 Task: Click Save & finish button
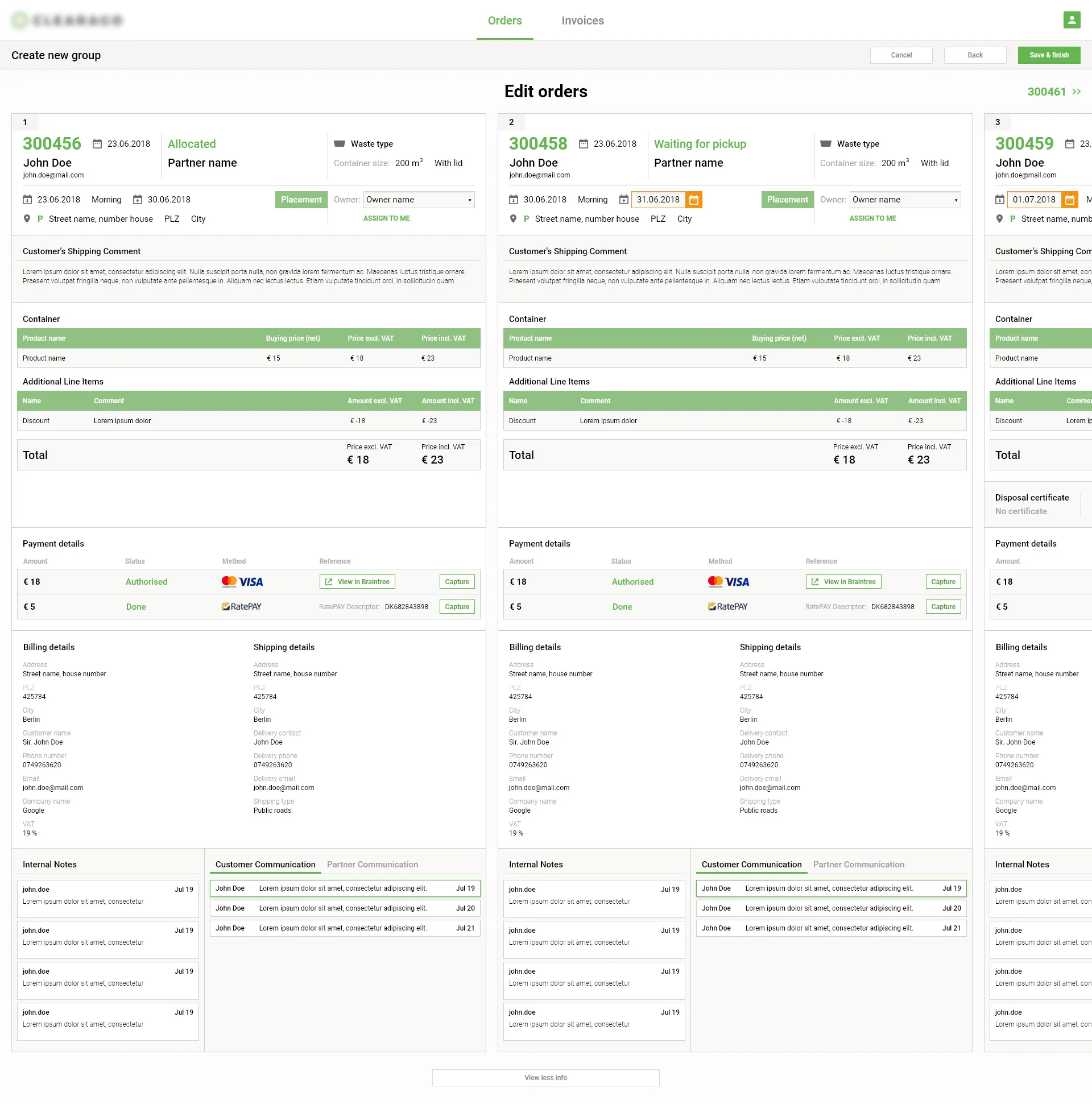pyautogui.click(x=1049, y=55)
